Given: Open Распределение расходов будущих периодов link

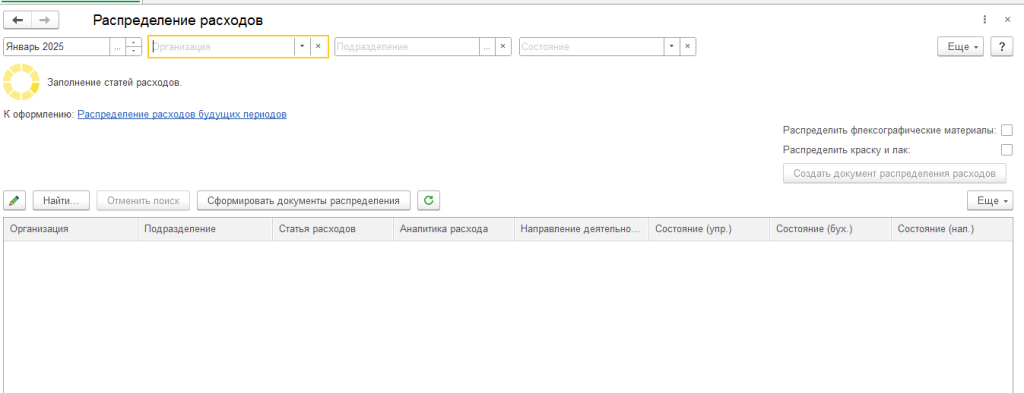Looking at the screenshot, I should 182,114.
